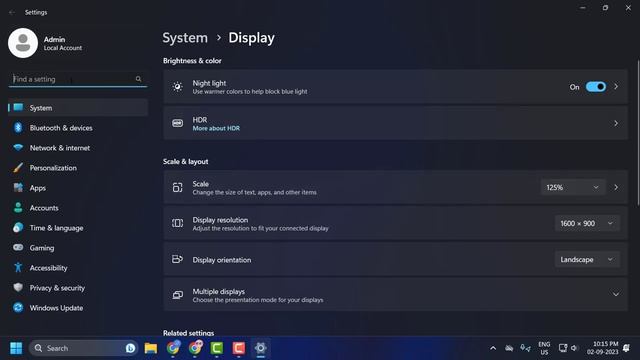Image resolution: width=640 pixels, height=360 pixels.
Task: Expand the Multiple displays section
Action: click(616, 294)
